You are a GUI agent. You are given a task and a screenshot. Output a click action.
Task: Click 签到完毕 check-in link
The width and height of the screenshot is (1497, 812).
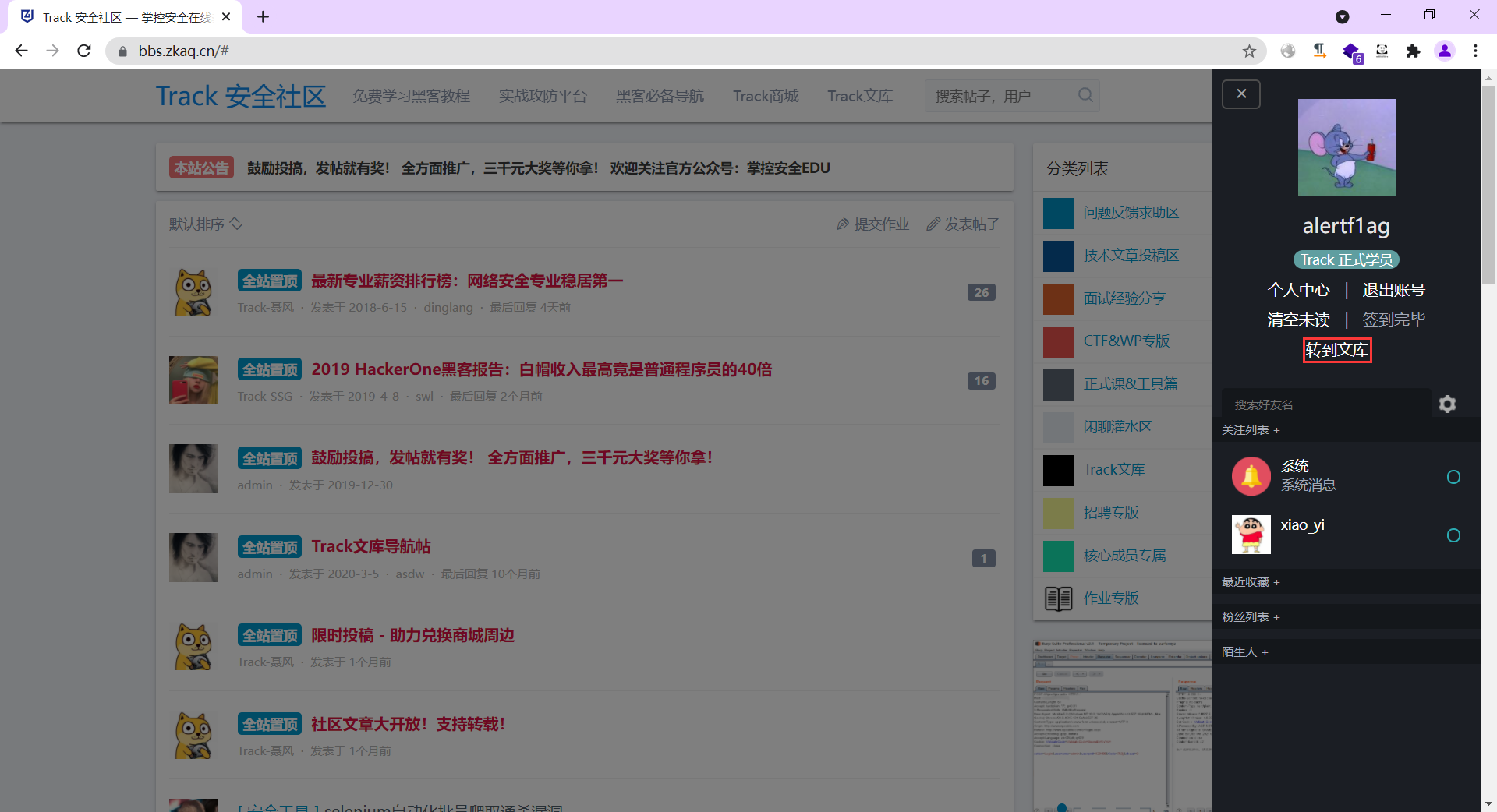[1393, 320]
